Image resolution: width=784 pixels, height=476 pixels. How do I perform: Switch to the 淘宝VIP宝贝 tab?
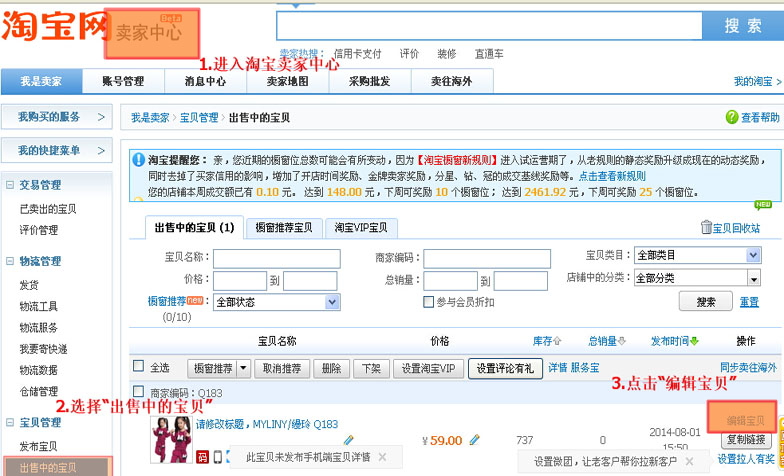(x=361, y=228)
